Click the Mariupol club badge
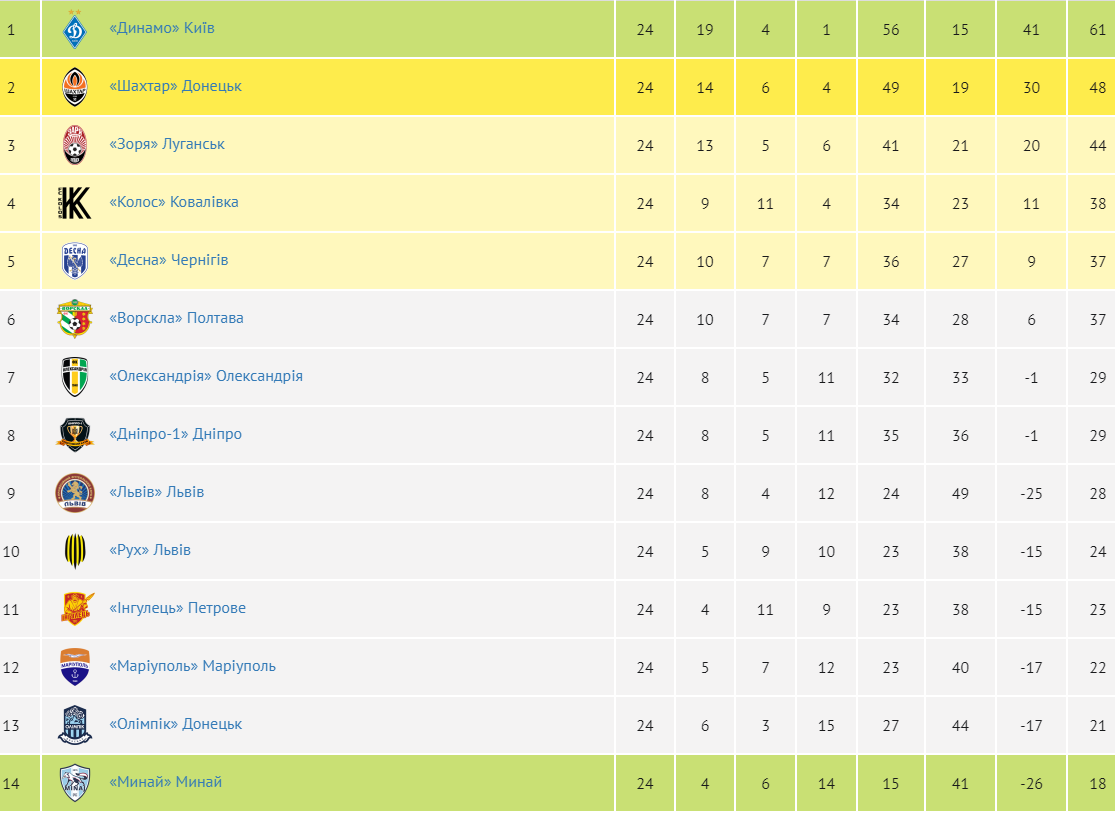 tap(75, 667)
